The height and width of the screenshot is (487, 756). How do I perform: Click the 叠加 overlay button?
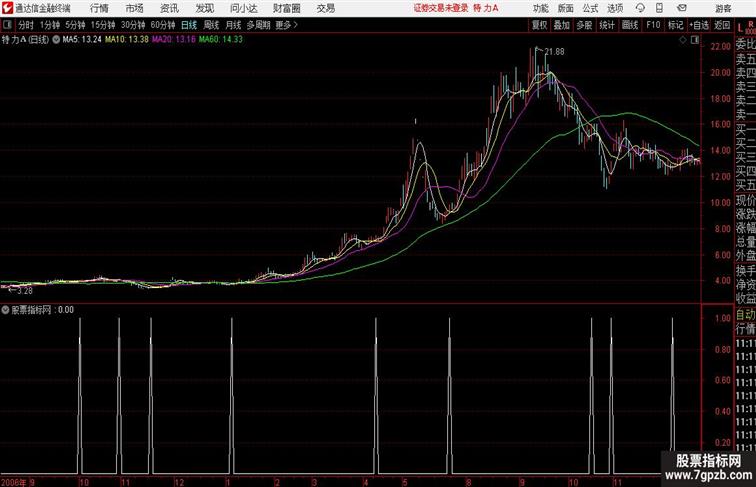[x=562, y=25]
